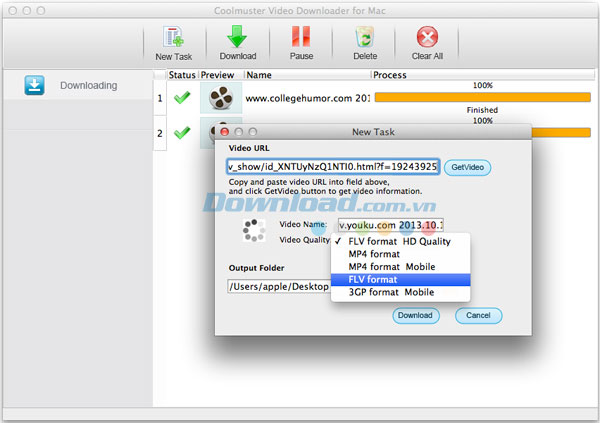The image size is (600, 423).
Task: Select the Downloading sidebar icon
Action: 34,85
